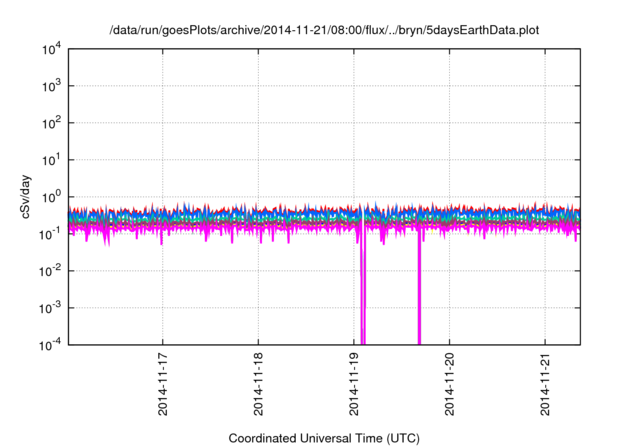
Task: Click the 2014-11-17 date label
Action: (162, 384)
